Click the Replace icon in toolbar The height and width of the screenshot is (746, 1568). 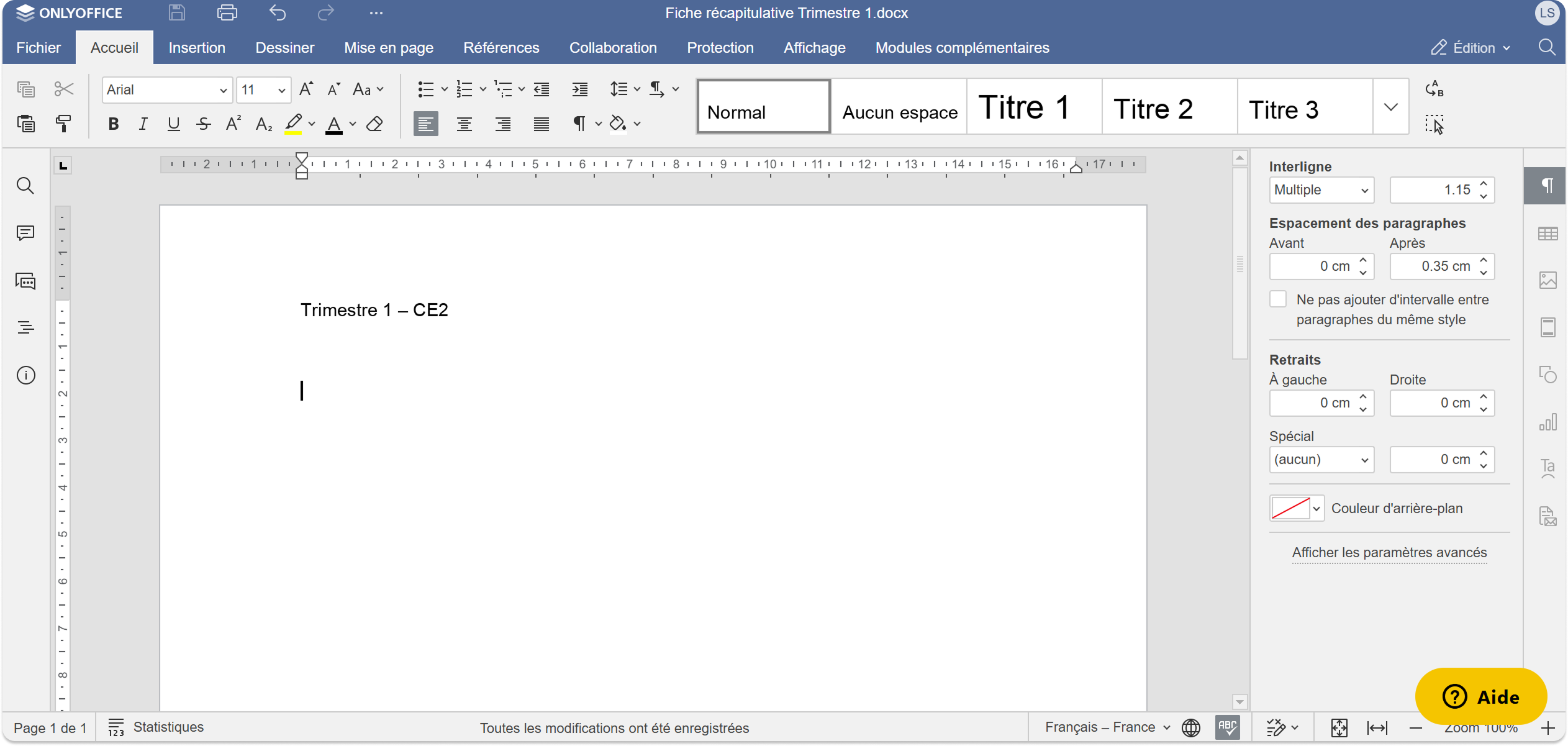(x=1434, y=89)
